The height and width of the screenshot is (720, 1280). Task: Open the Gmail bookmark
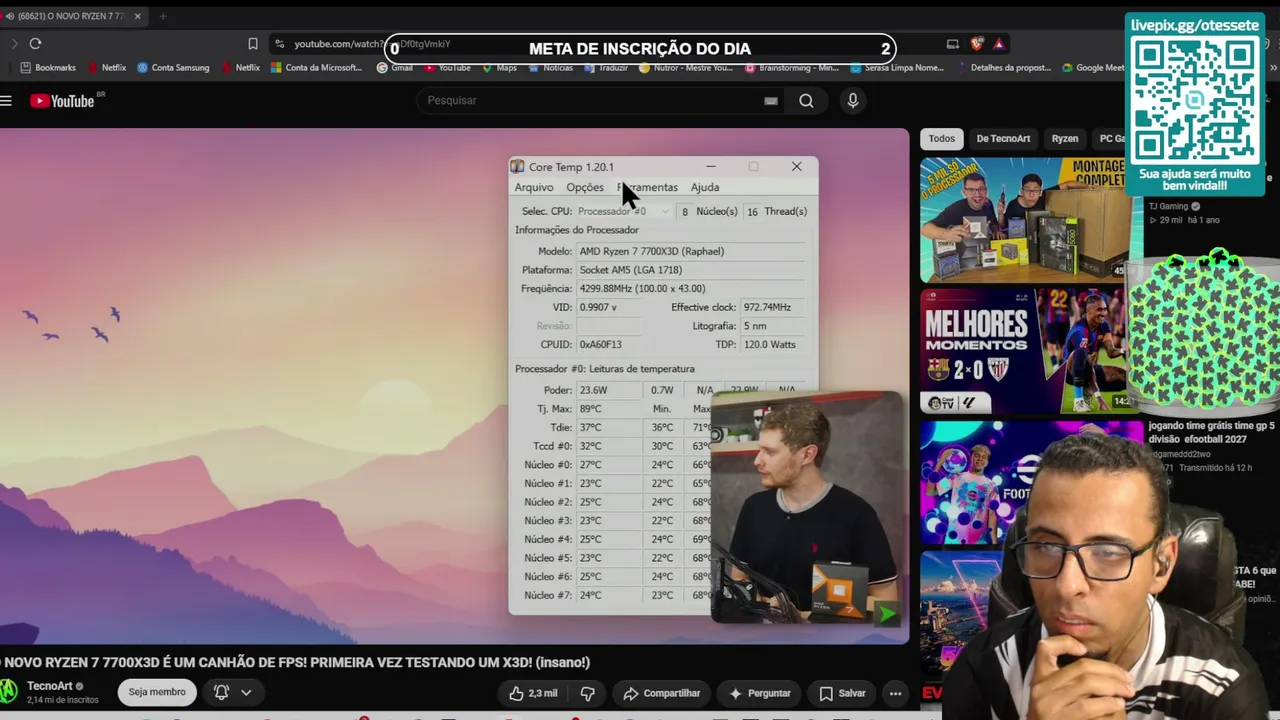395,68
